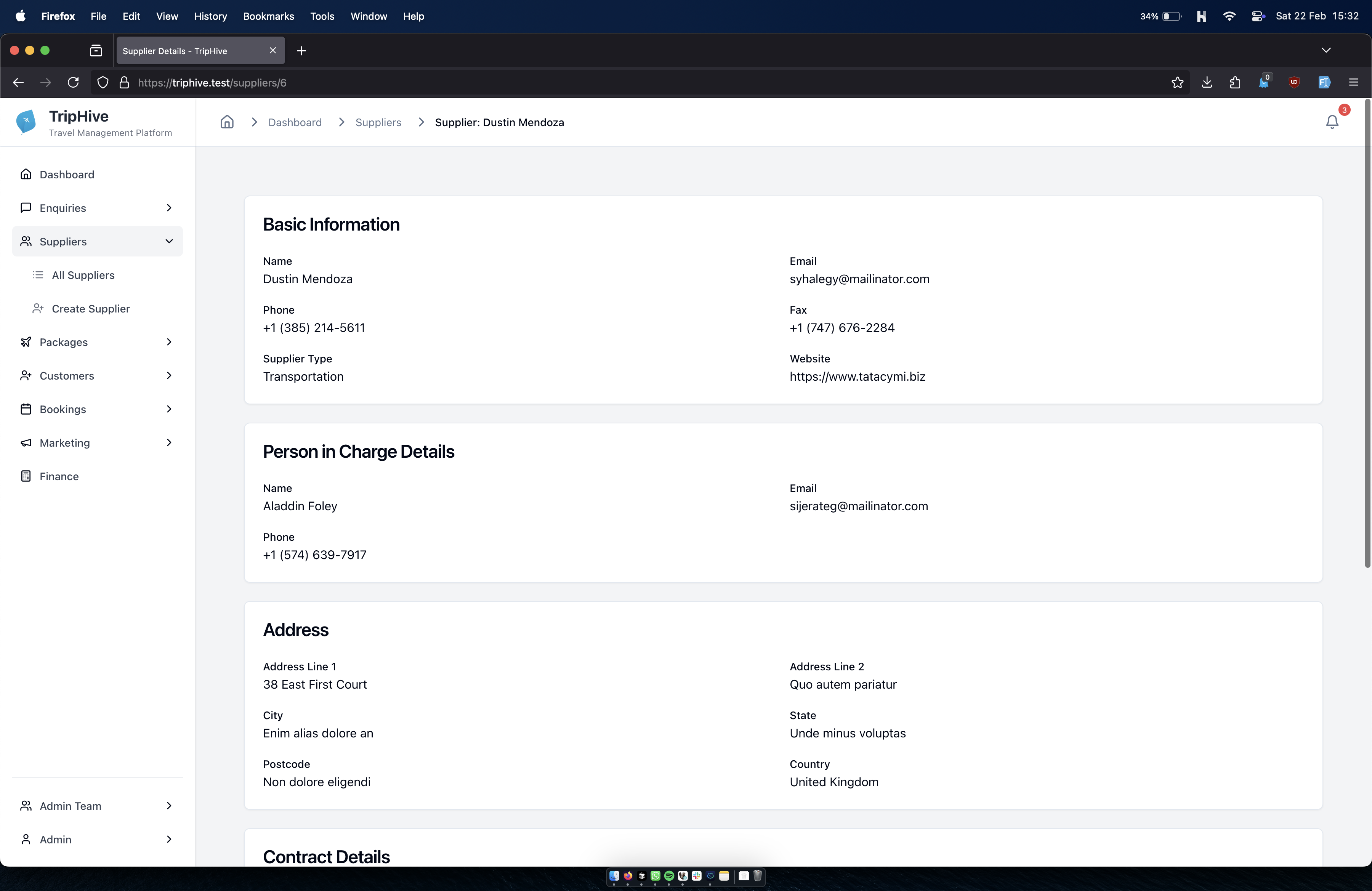Image resolution: width=1372 pixels, height=891 pixels.
Task: Close the Supplier Details tab
Action: pyautogui.click(x=272, y=51)
